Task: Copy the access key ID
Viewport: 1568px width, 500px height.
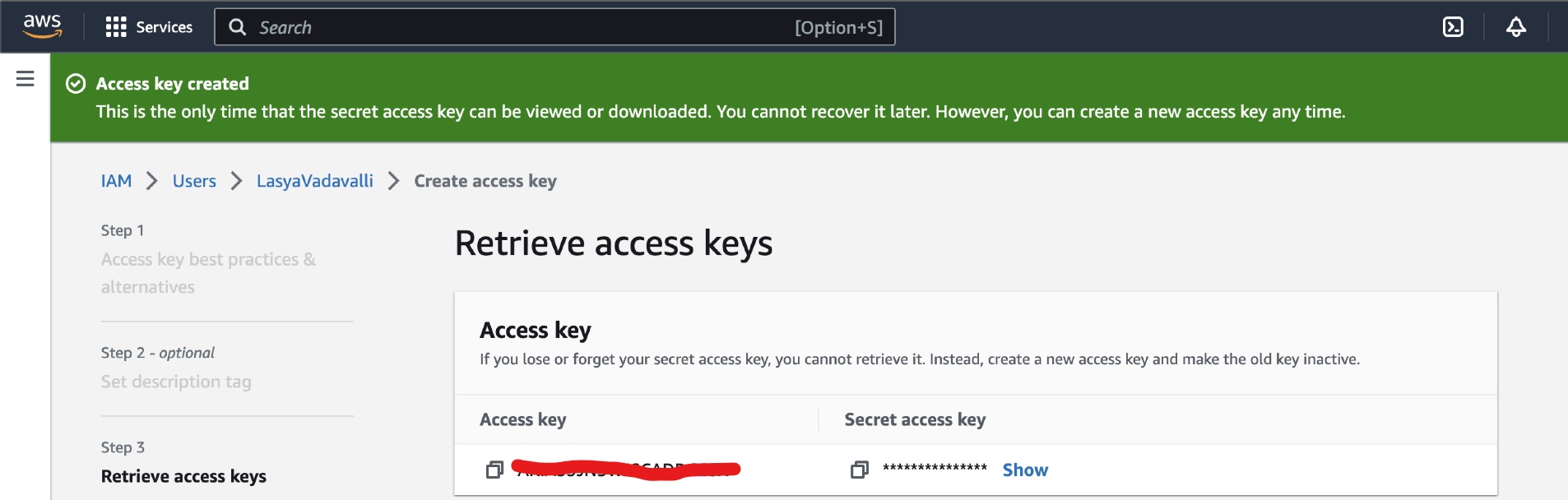Action: (494, 470)
